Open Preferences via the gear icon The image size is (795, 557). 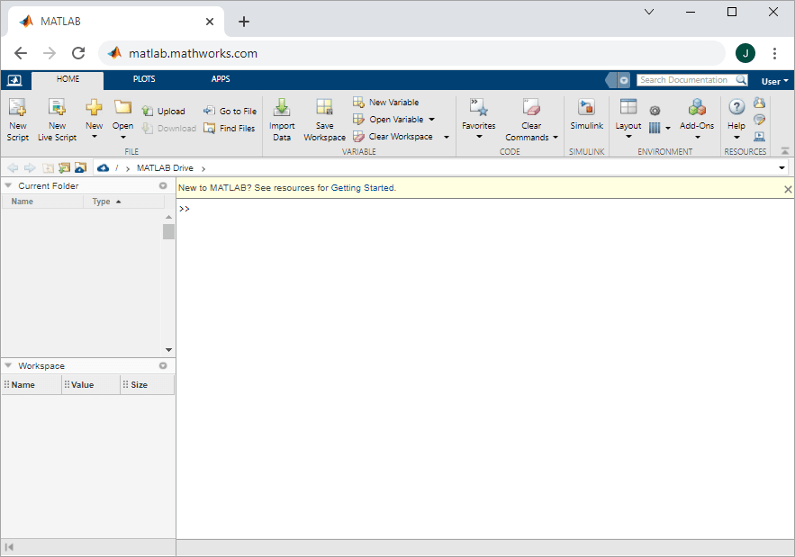655,111
